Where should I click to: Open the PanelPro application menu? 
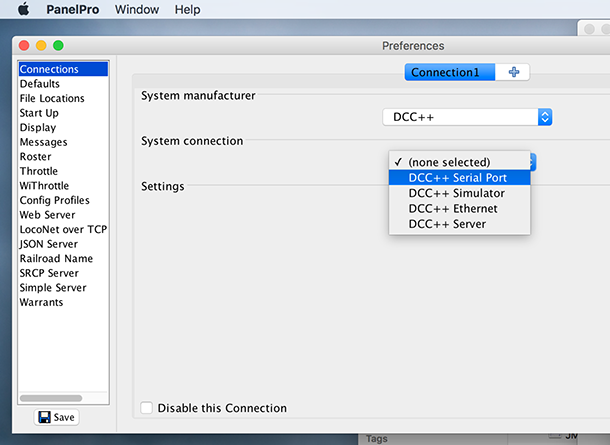73,9
